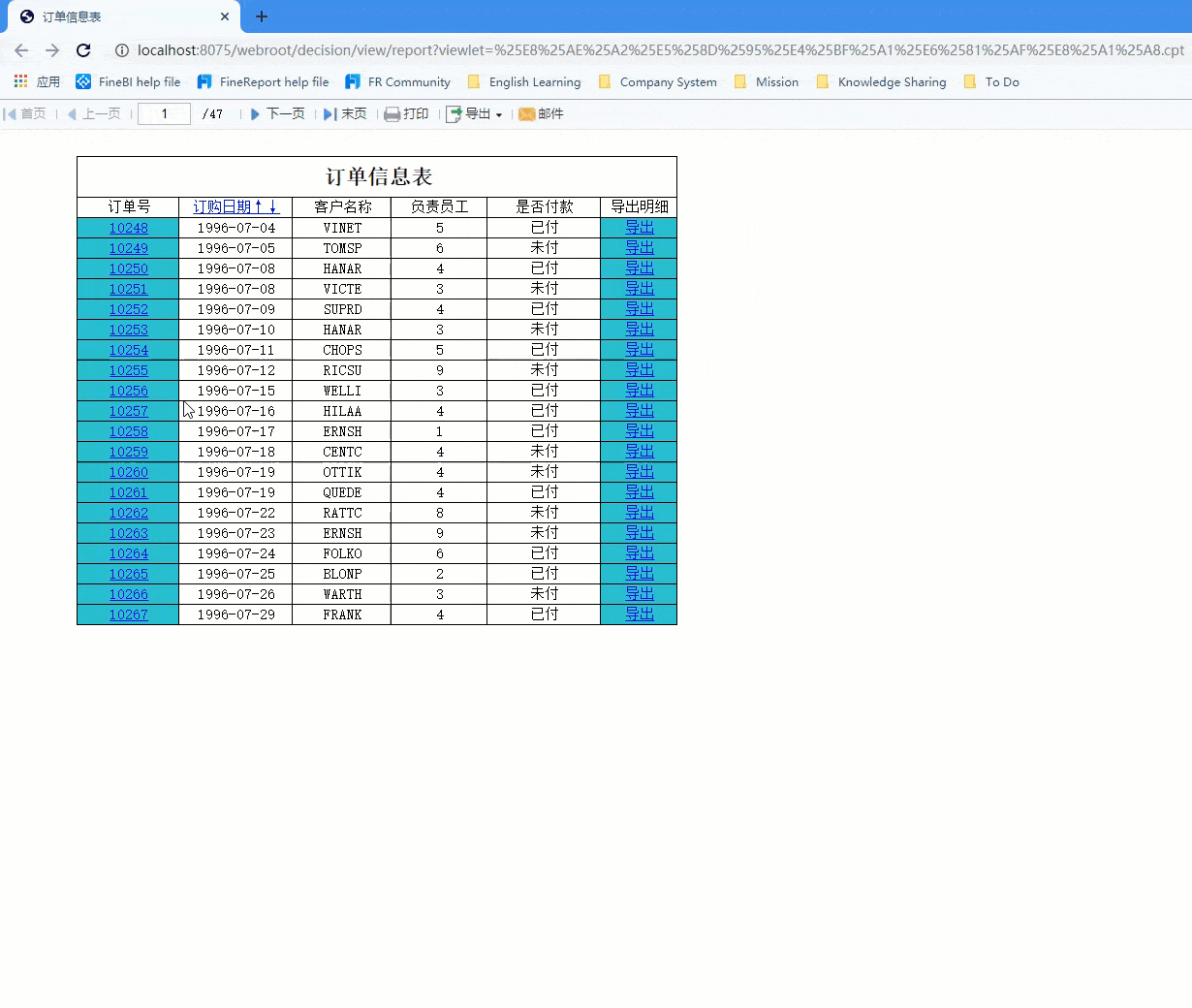The height and width of the screenshot is (1008, 1192).
Task: Click 导出 link for order 10259
Action: [640, 452]
